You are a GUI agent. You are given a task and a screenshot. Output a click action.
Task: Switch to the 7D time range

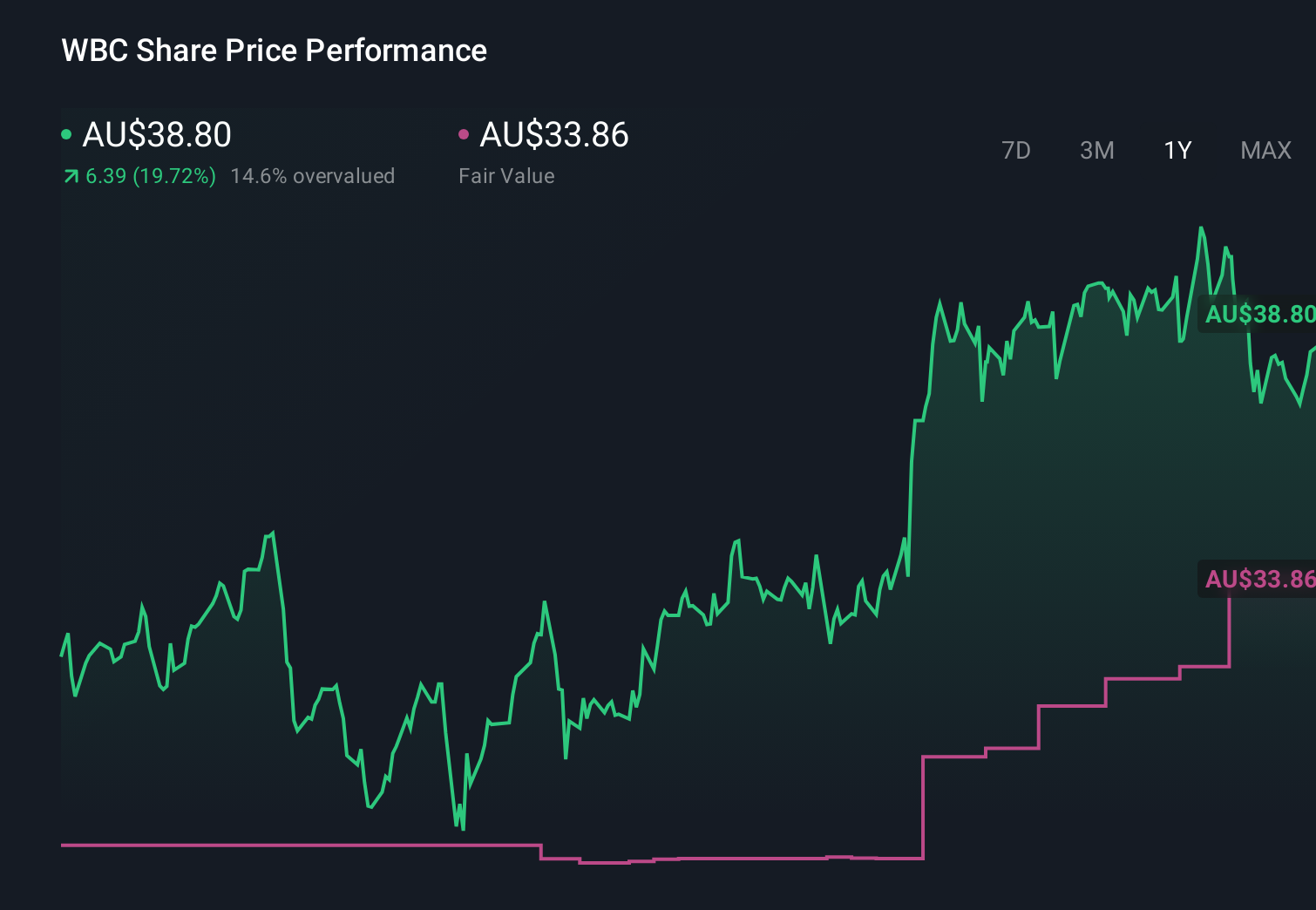tap(1017, 150)
